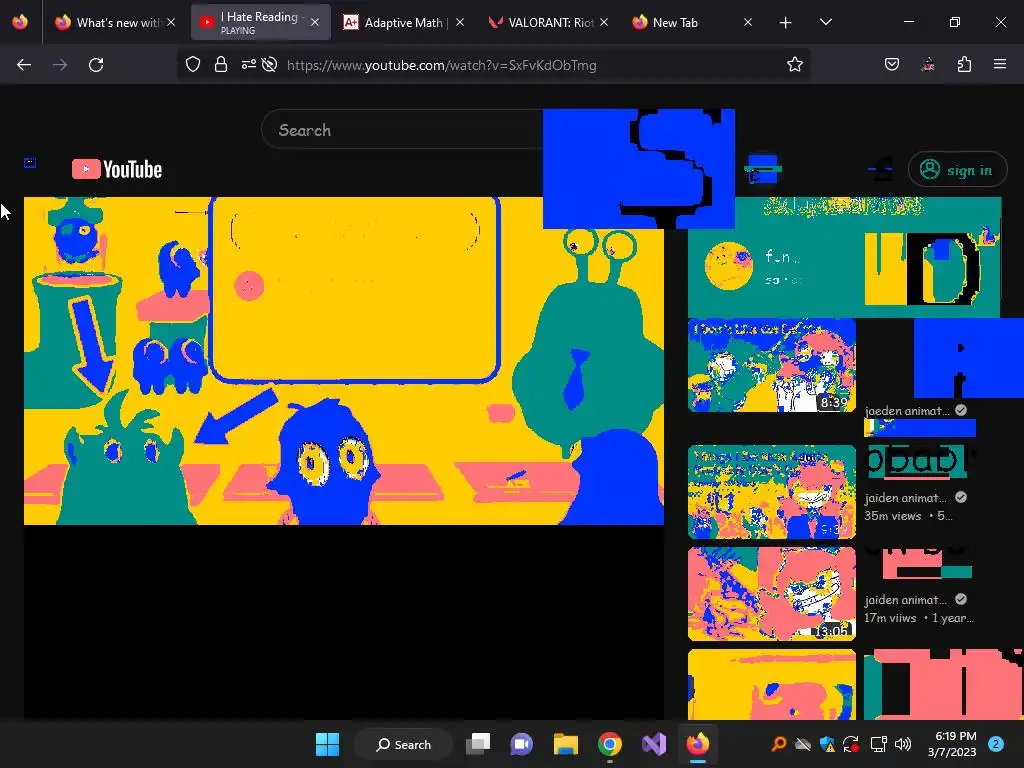1024x768 pixels.
Task: Click the magnifier icon in system tray
Action: tap(778, 744)
